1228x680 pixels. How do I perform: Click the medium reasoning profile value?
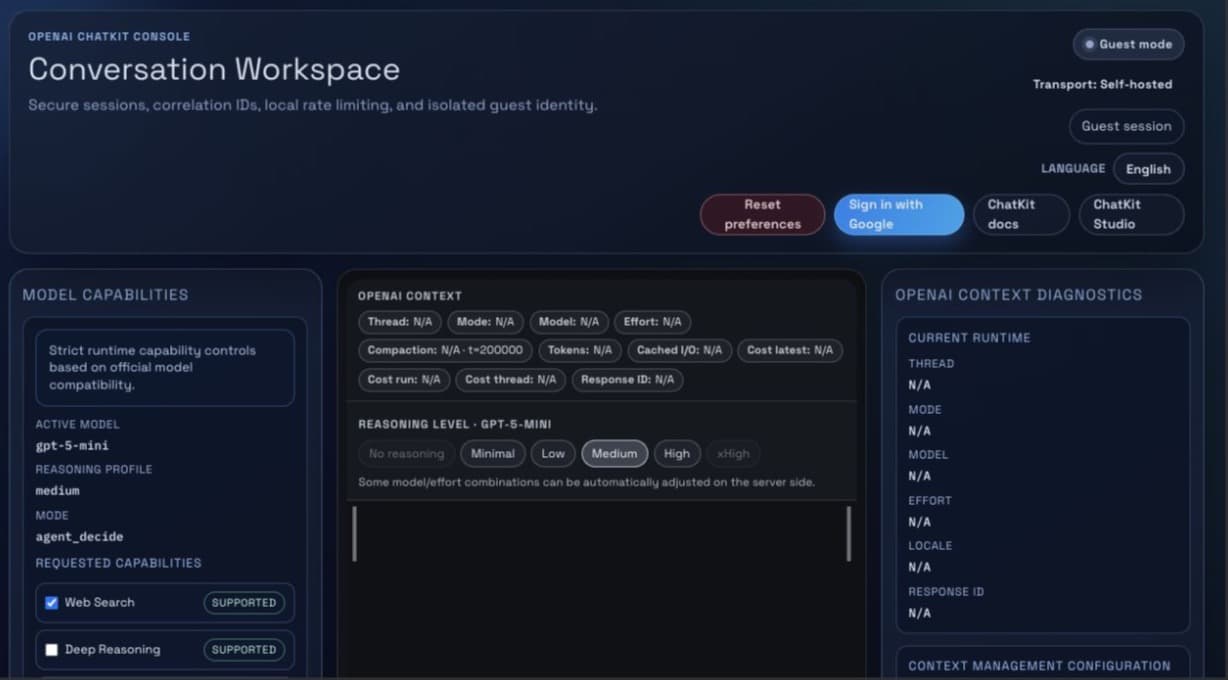(58, 491)
